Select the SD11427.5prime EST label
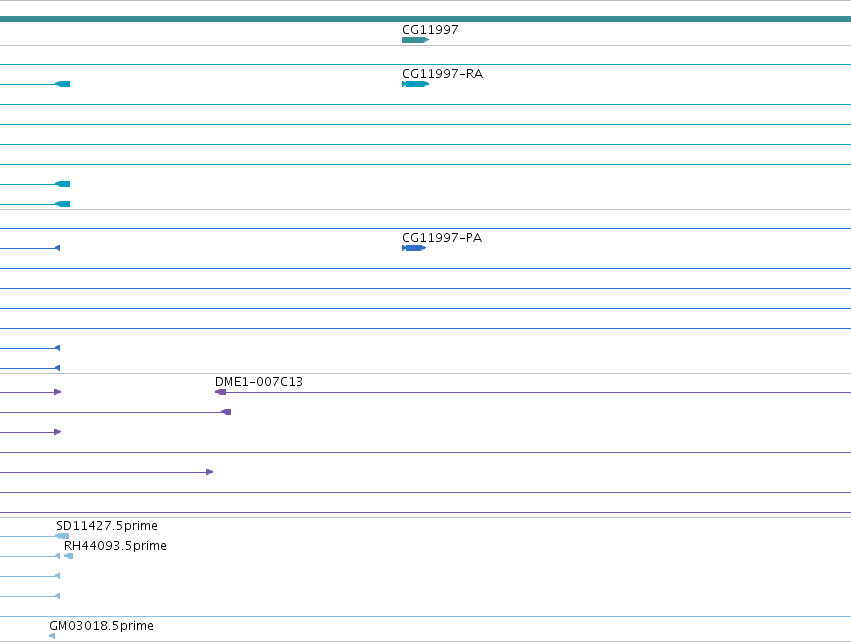 (107, 526)
